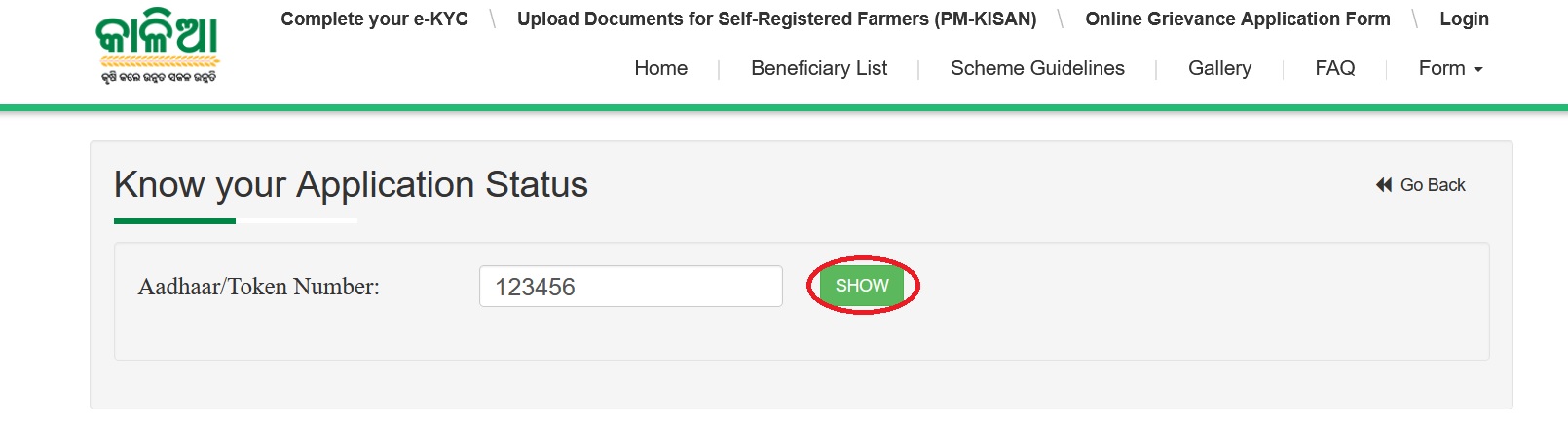
Task: Open Complete your e-KYC link
Action: tap(374, 19)
